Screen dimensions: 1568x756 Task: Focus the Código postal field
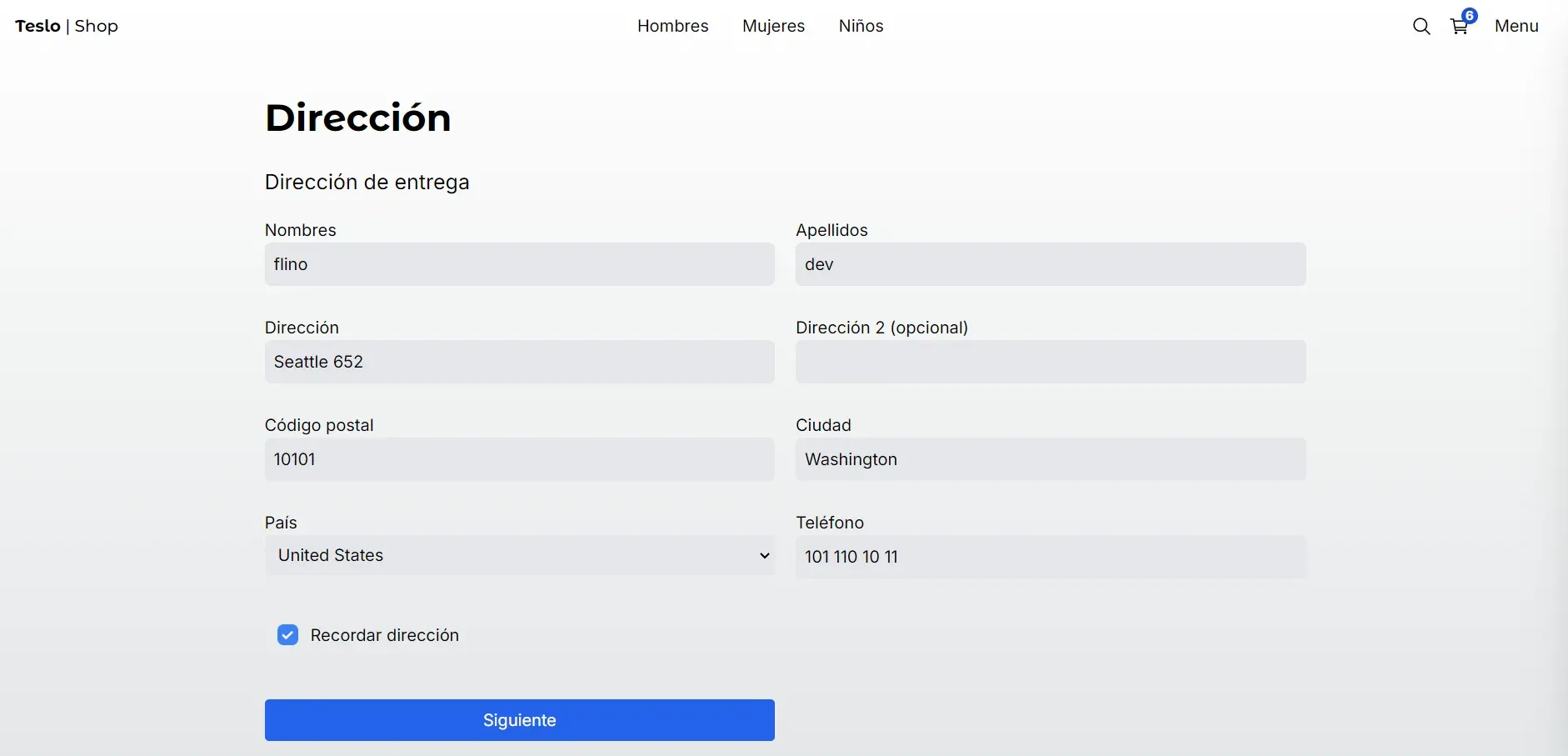(520, 459)
